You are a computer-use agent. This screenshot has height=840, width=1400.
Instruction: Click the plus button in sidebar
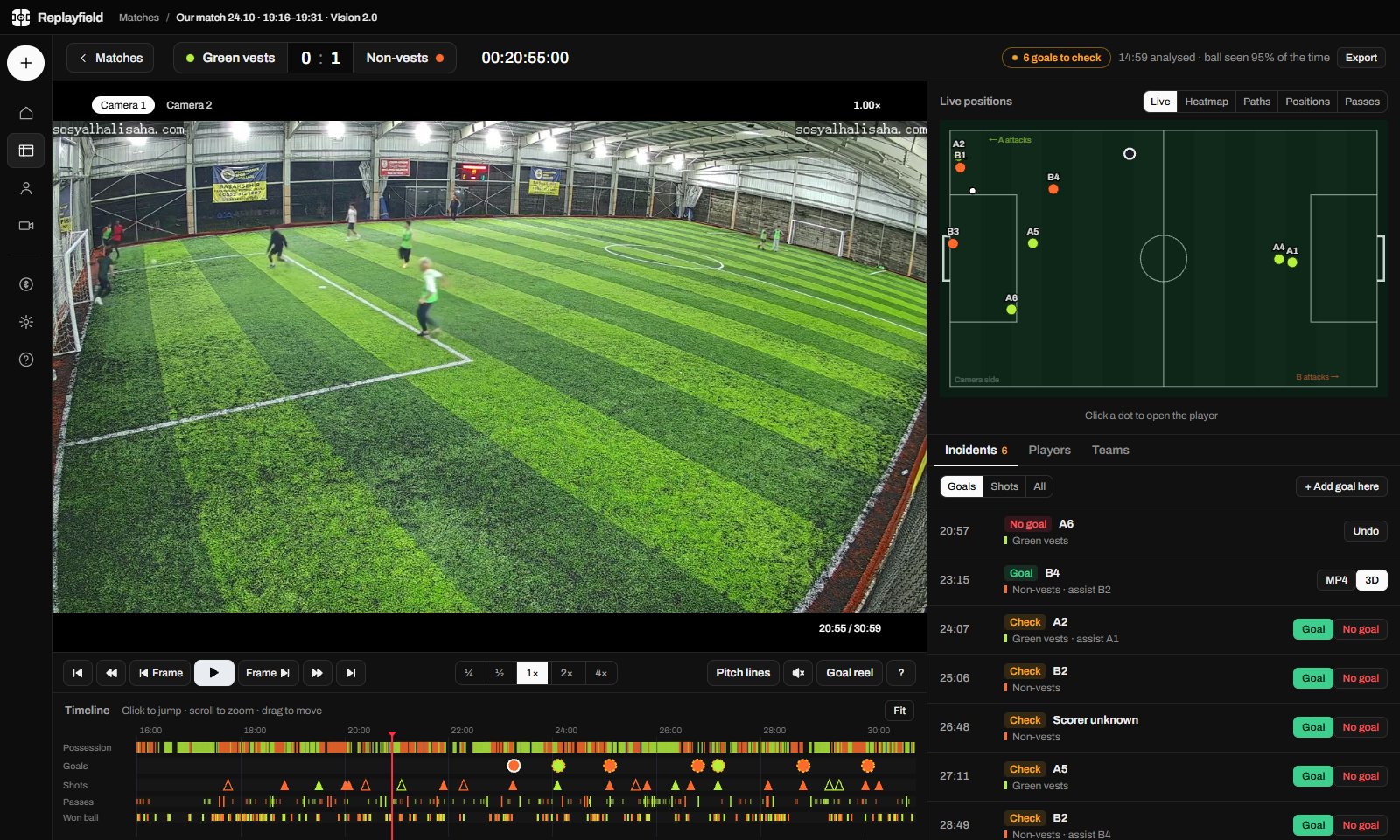pyautogui.click(x=26, y=63)
